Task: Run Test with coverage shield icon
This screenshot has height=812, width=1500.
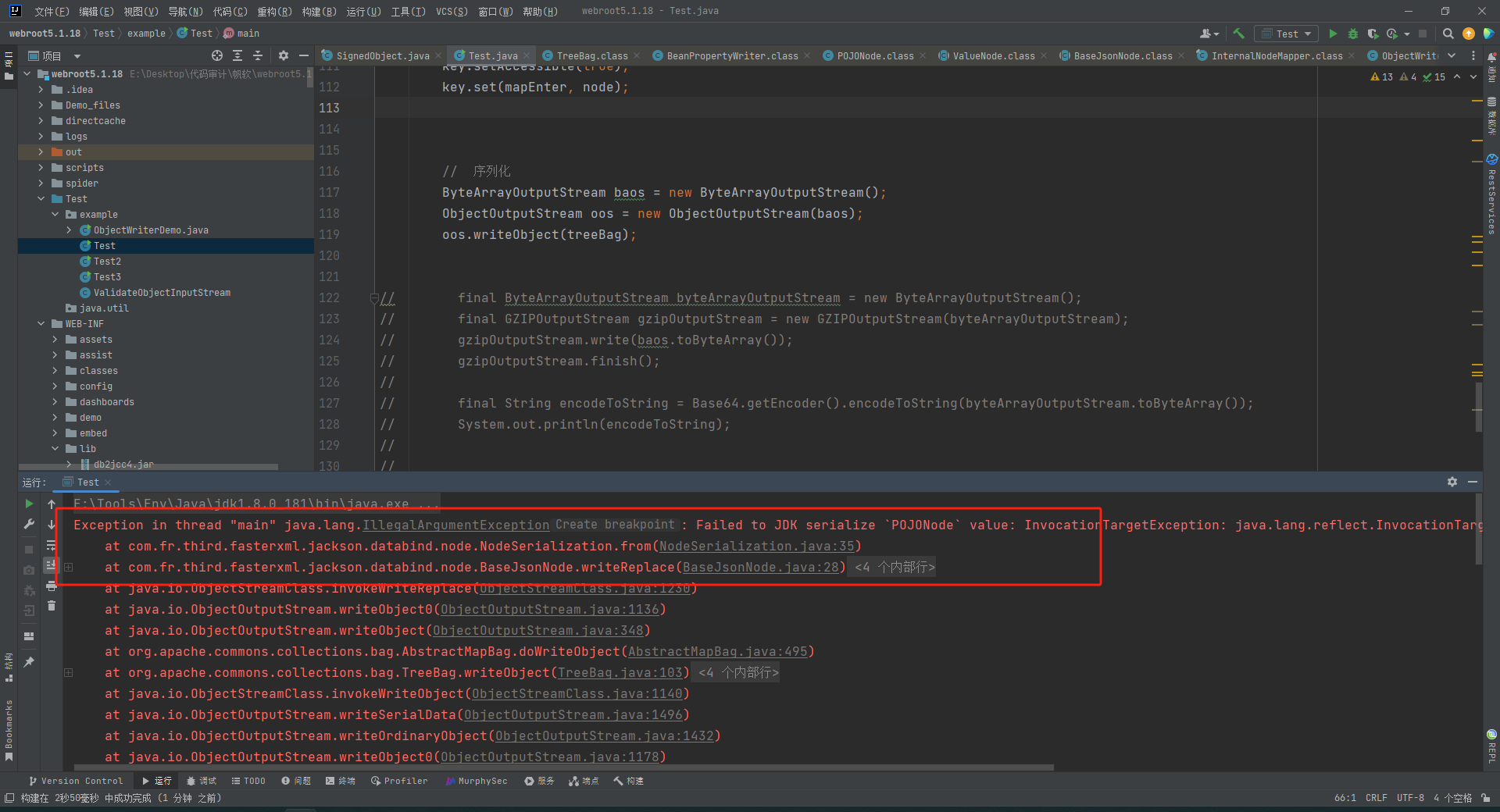Action: click(1373, 34)
